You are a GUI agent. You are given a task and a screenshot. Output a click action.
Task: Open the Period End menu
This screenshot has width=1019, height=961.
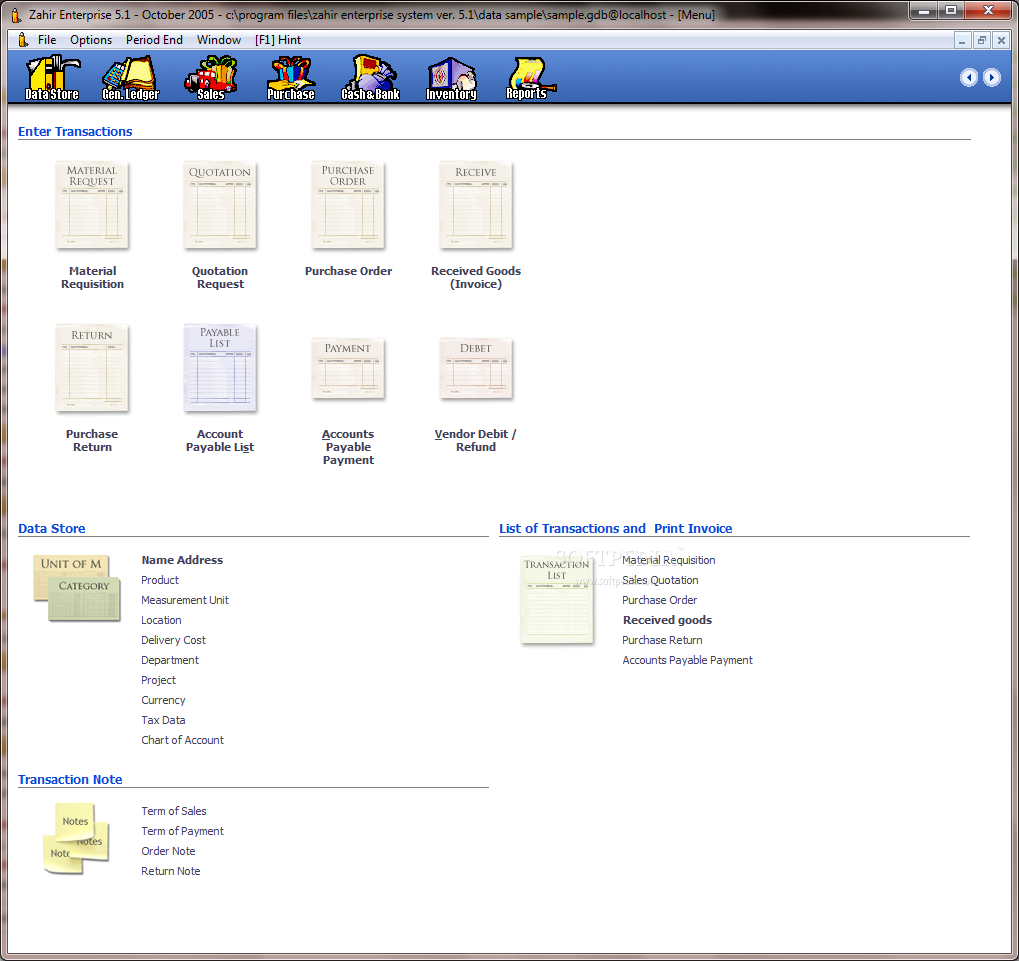click(x=154, y=40)
